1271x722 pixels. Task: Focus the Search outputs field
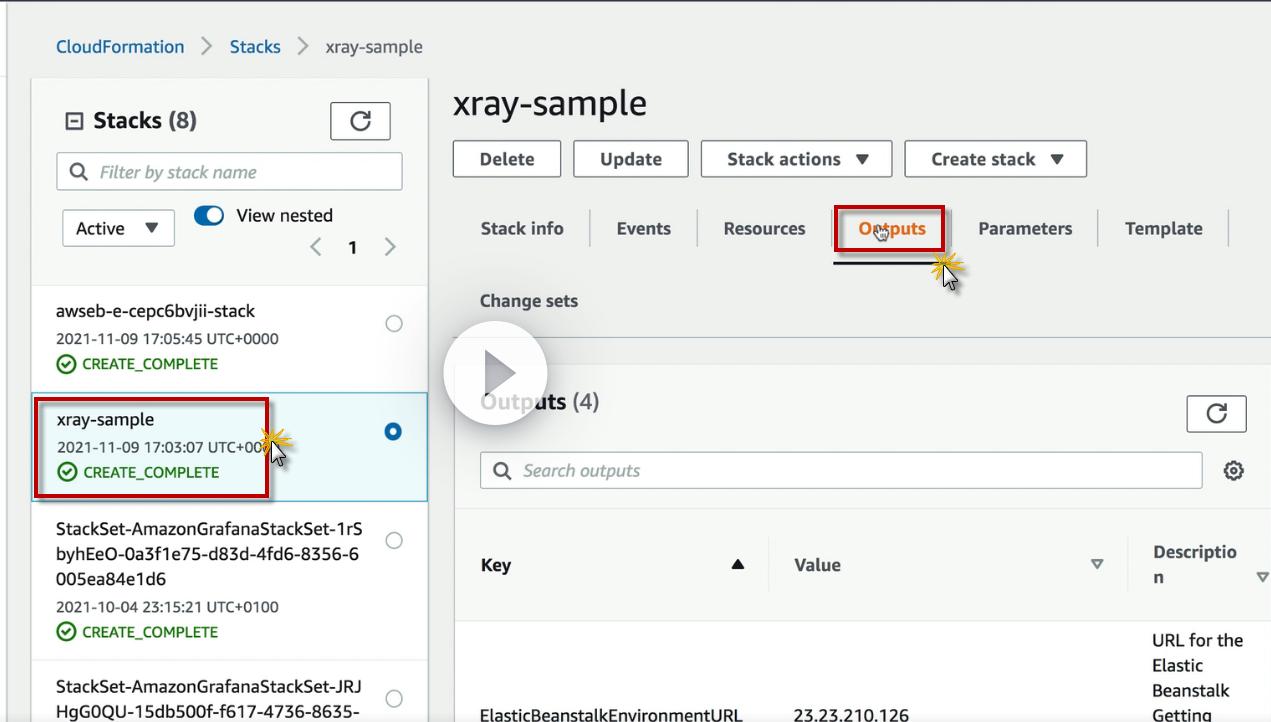(x=841, y=471)
